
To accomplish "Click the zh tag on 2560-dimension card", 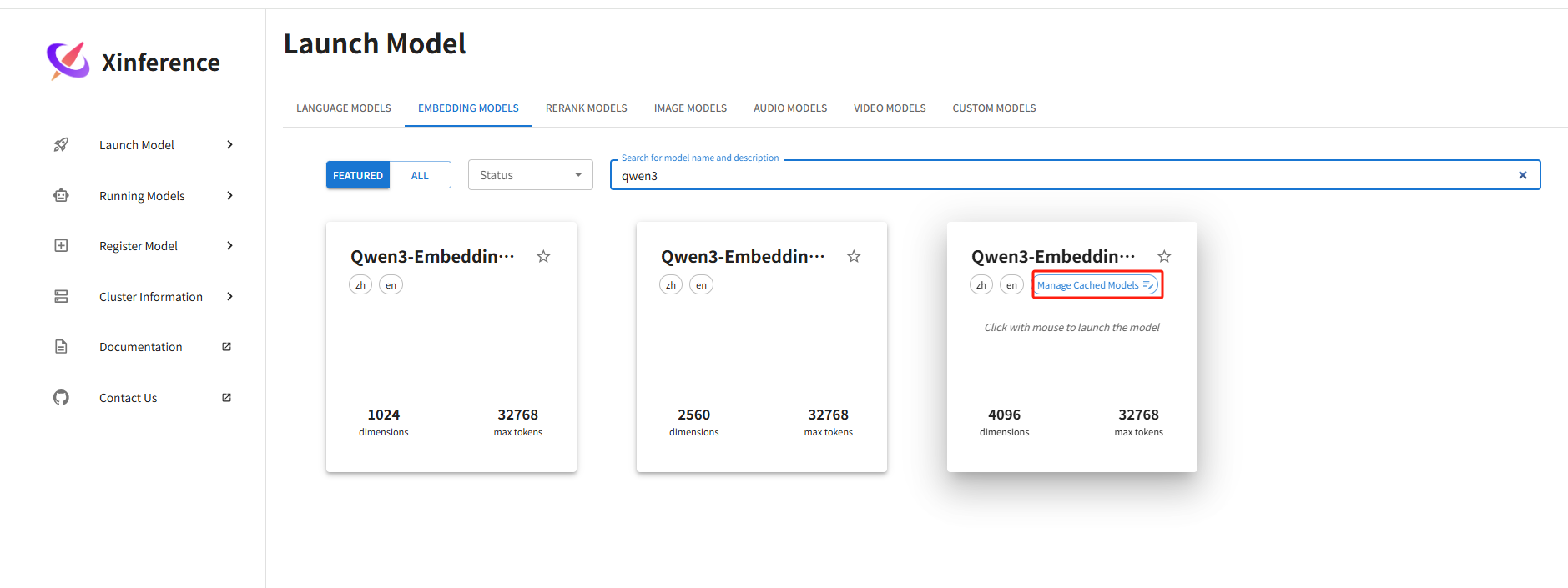I will [x=671, y=285].
